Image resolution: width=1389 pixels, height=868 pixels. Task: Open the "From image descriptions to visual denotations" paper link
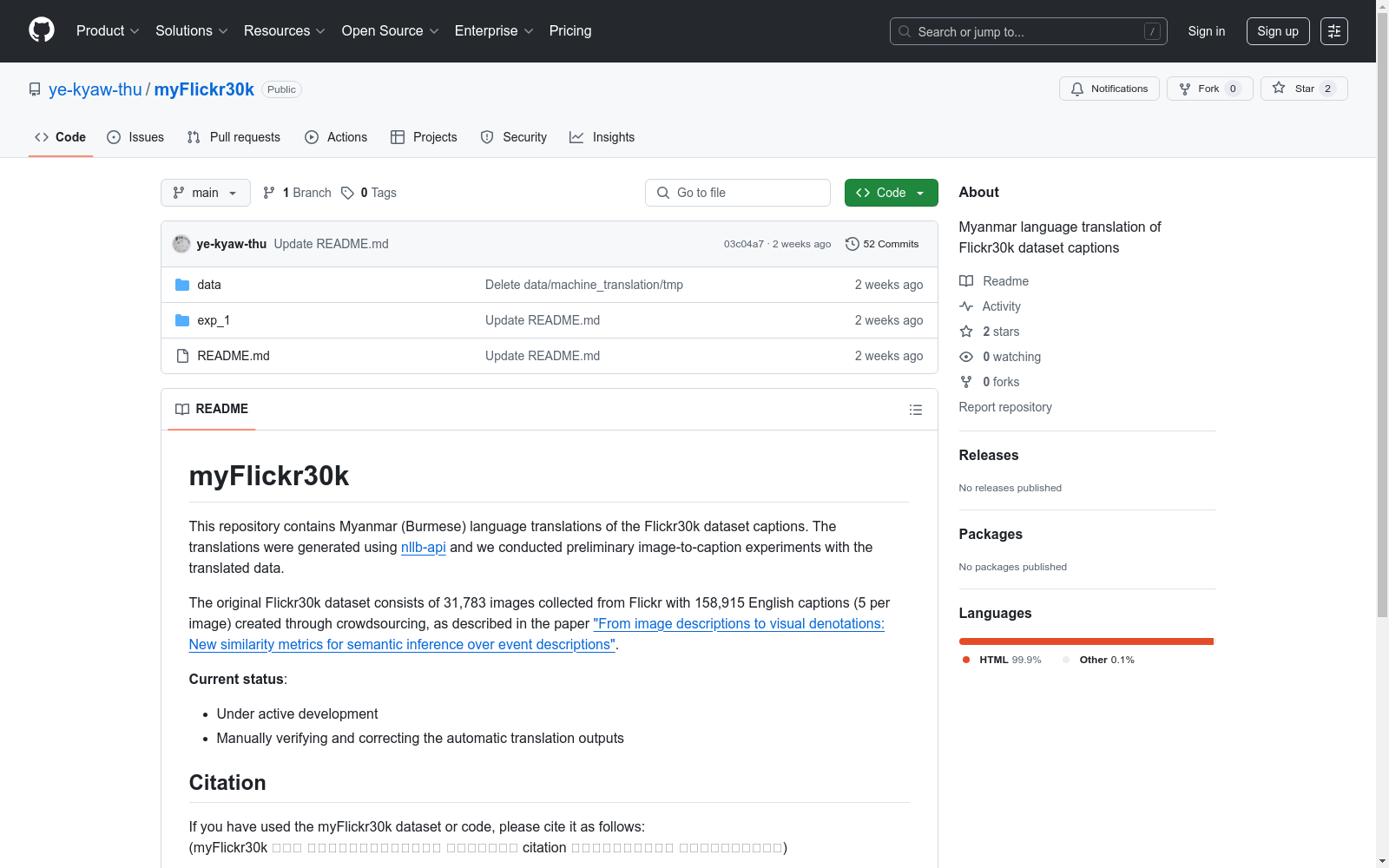point(537,634)
